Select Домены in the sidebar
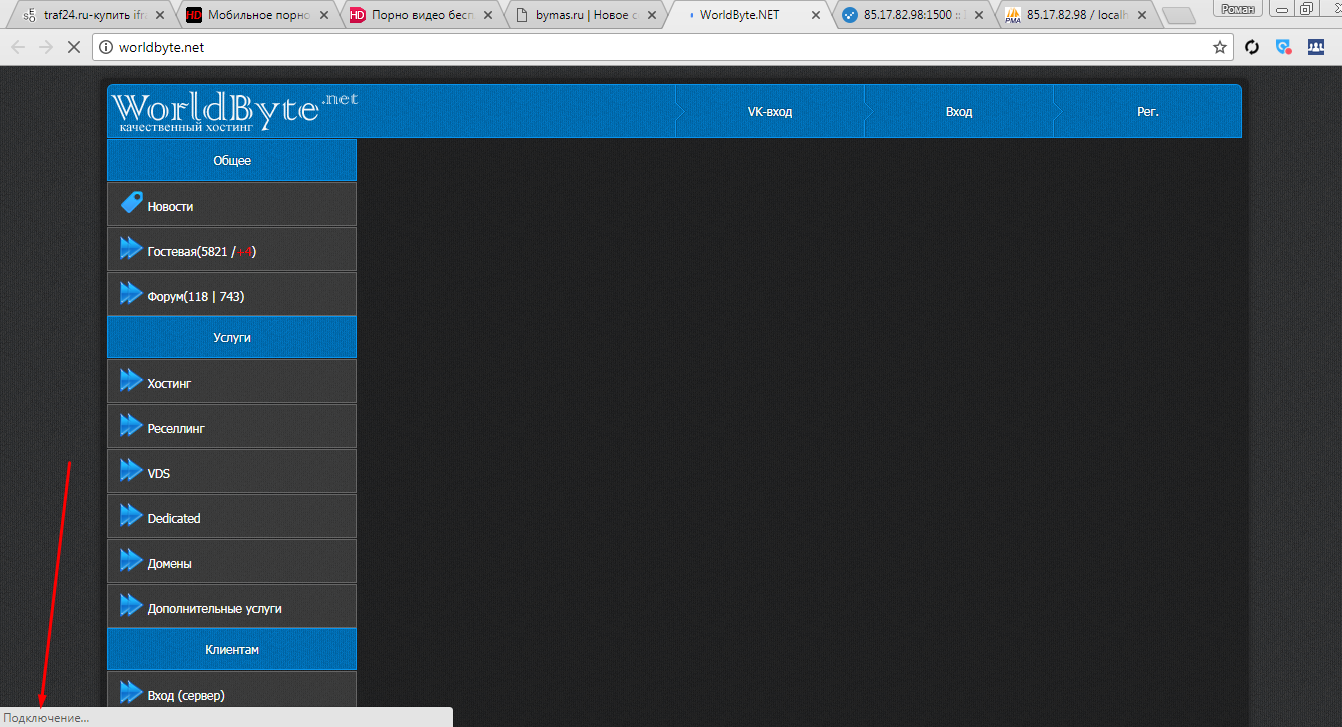The height and width of the screenshot is (727, 1342). click(x=169, y=563)
